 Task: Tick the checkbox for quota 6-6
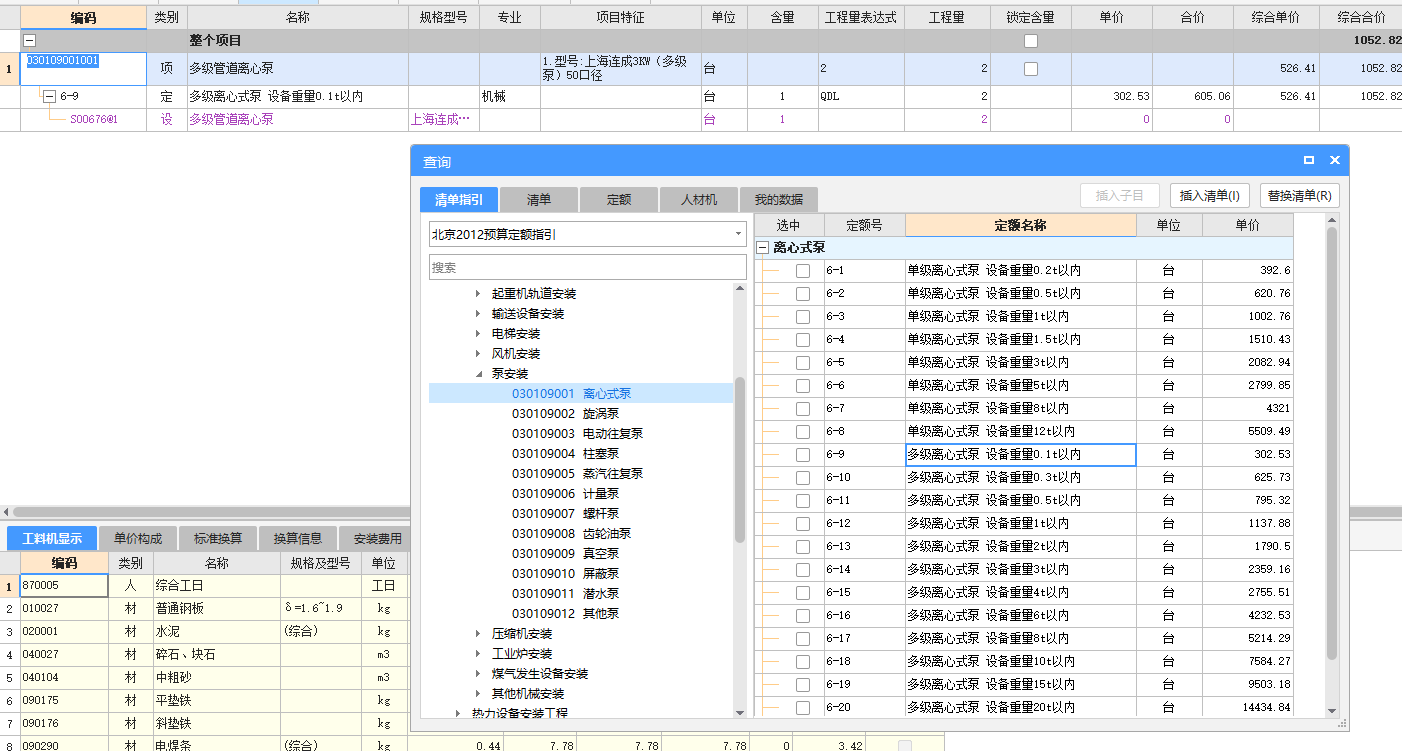point(802,386)
